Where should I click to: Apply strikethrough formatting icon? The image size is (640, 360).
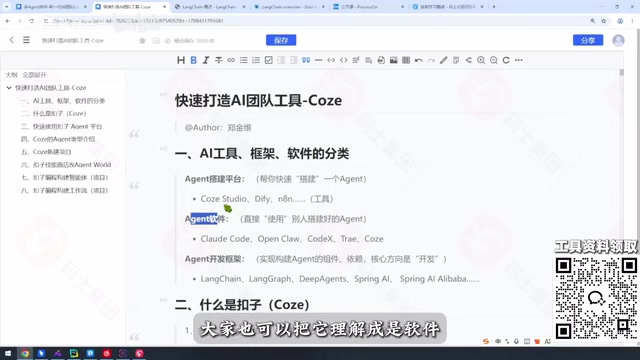pyautogui.click(x=219, y=60)
